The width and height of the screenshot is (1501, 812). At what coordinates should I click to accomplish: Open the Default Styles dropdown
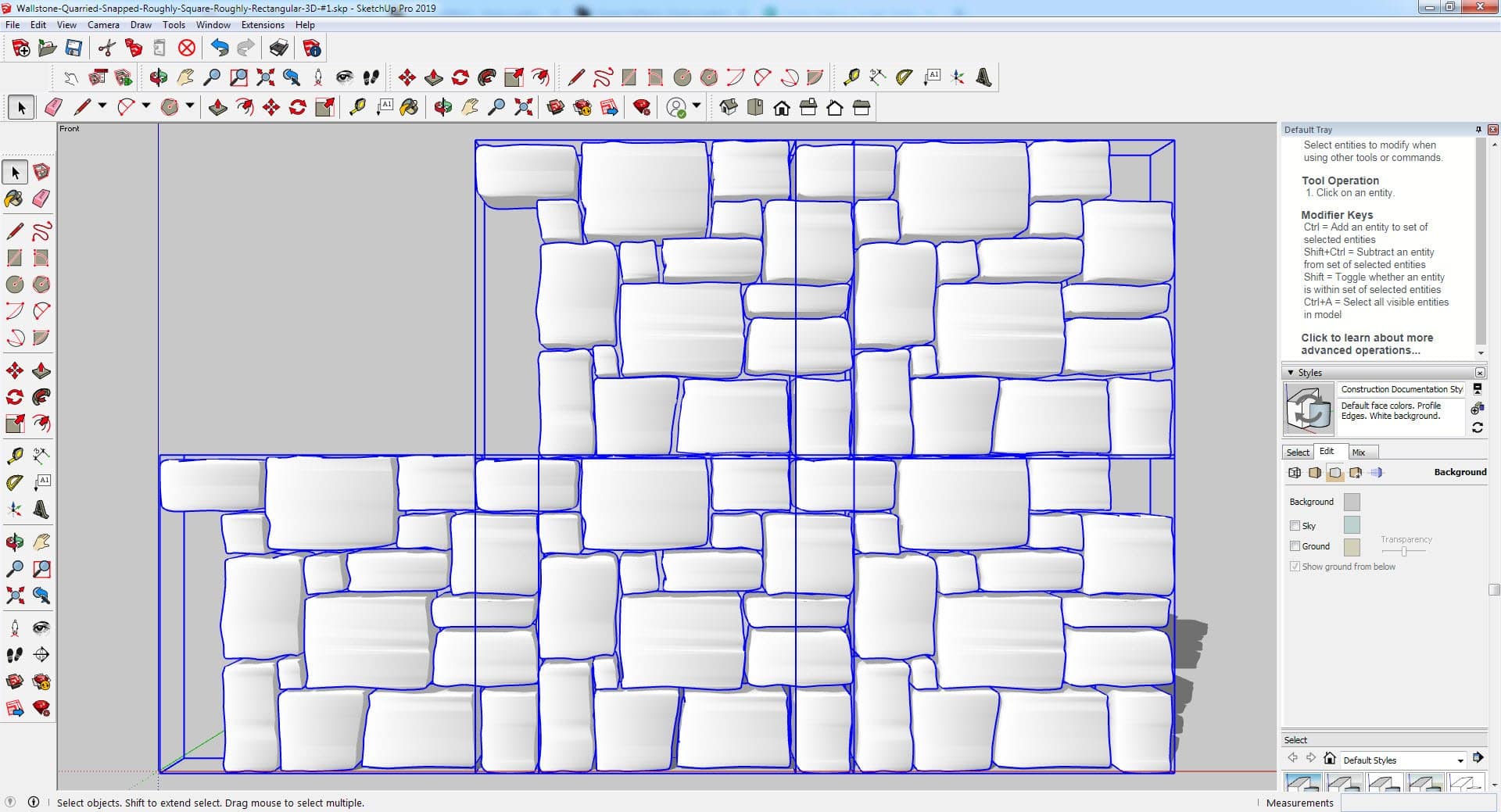1460,760
